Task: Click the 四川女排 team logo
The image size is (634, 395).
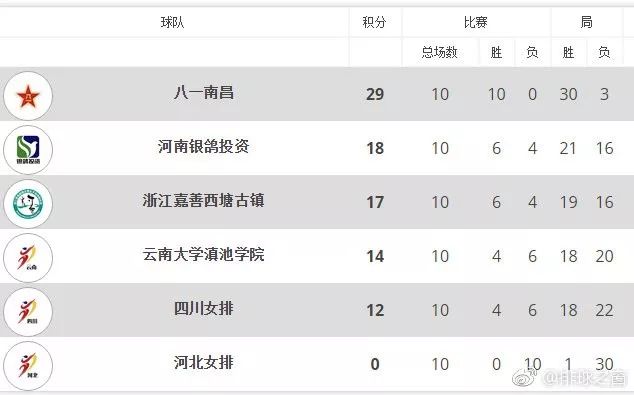Action: click(28, 312)
